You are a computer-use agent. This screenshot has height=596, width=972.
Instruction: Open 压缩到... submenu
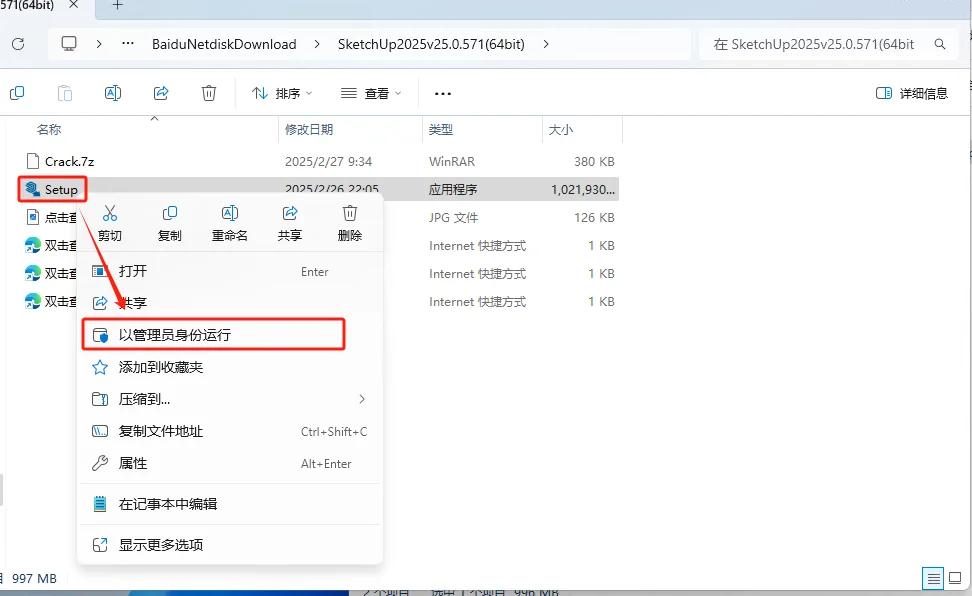(x=230, y=399)
